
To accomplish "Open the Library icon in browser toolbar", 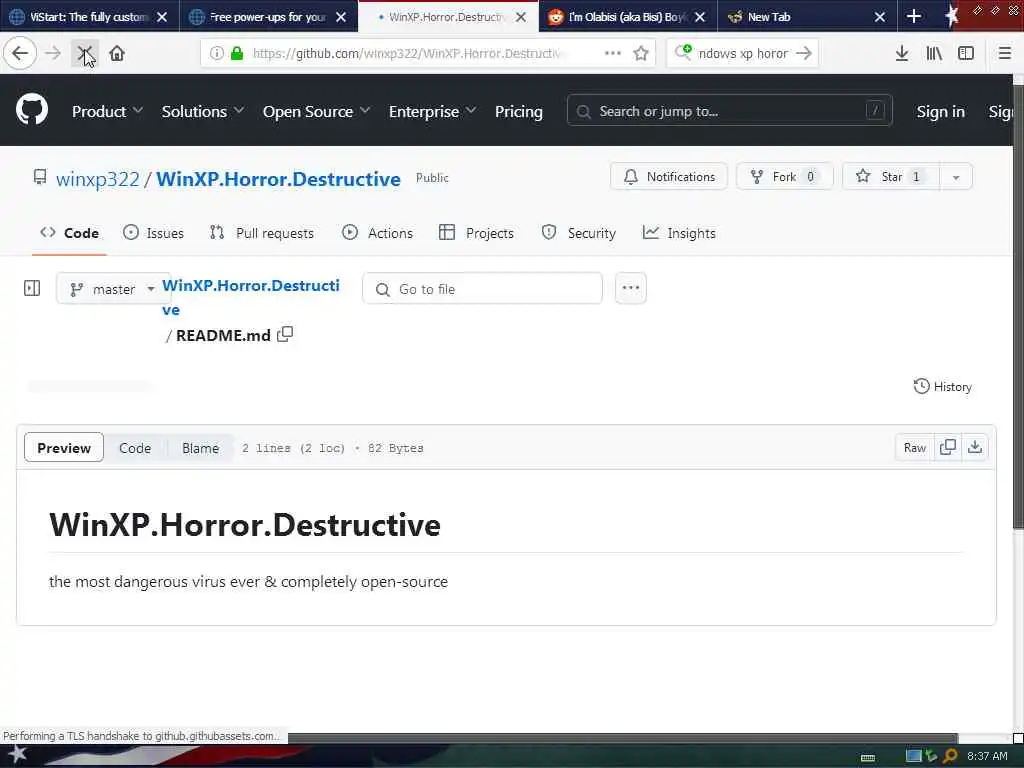I will (934, 53).
